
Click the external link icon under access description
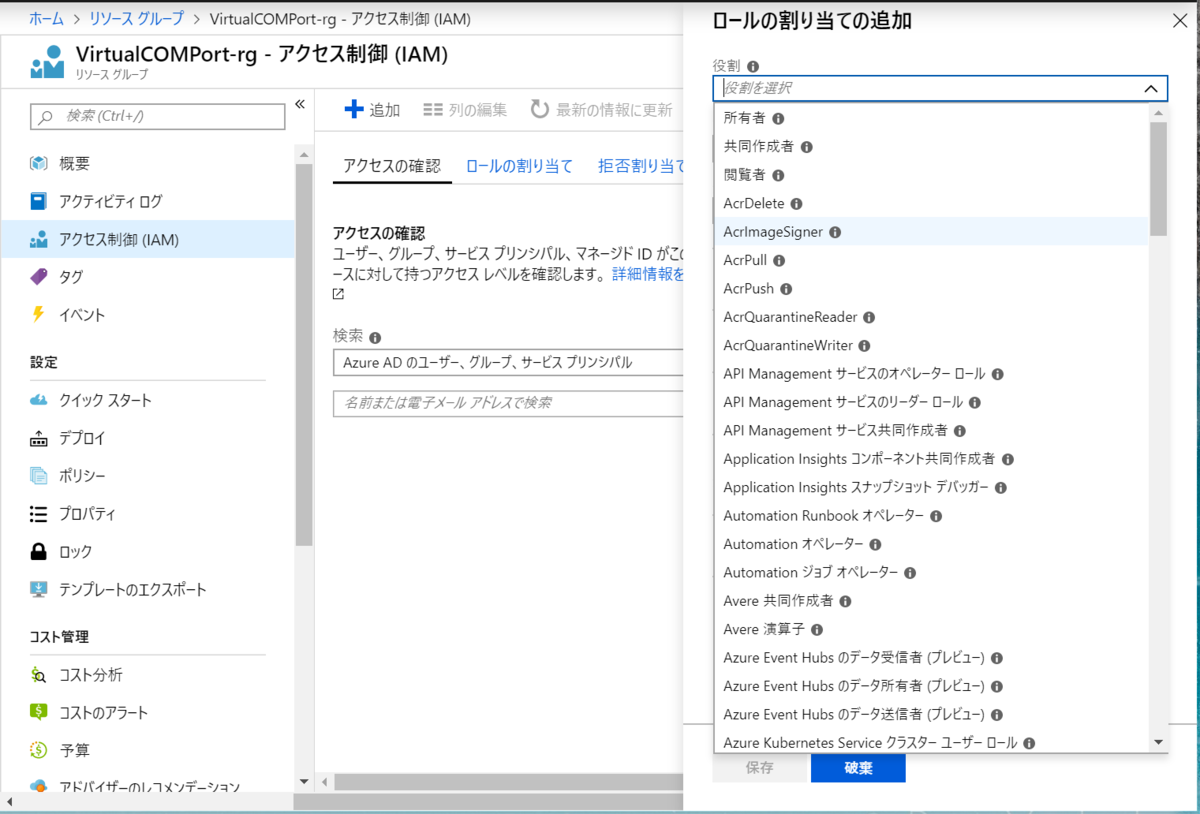(339, 294)
